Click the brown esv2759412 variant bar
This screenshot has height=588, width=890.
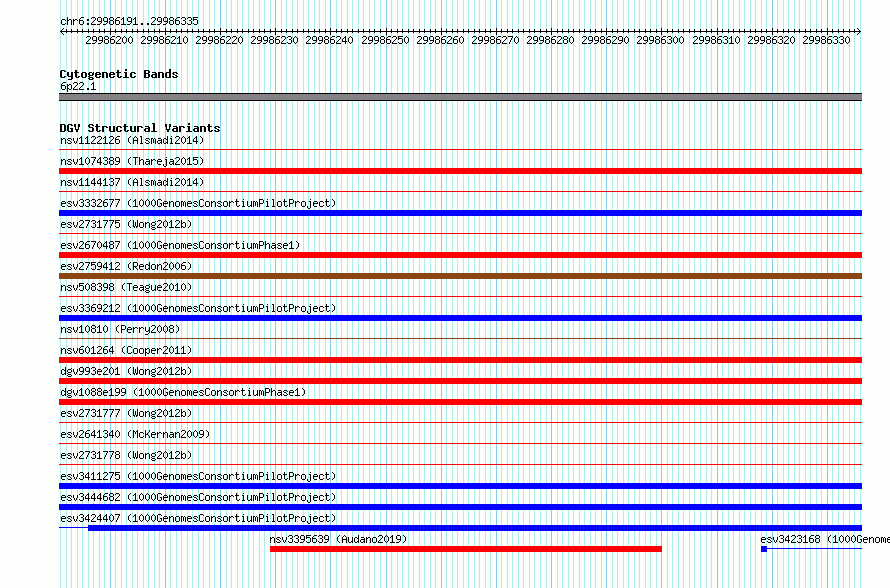click(x=460, y=276)
